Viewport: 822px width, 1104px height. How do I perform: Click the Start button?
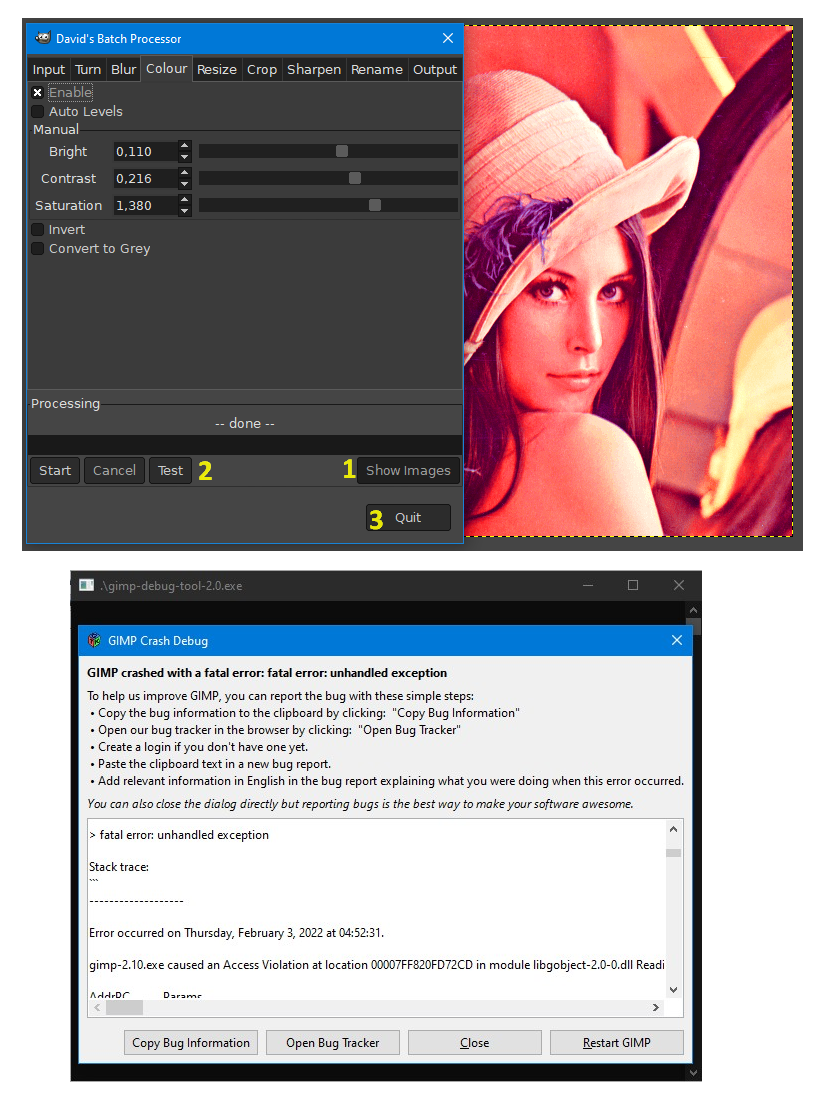[55, 470]
